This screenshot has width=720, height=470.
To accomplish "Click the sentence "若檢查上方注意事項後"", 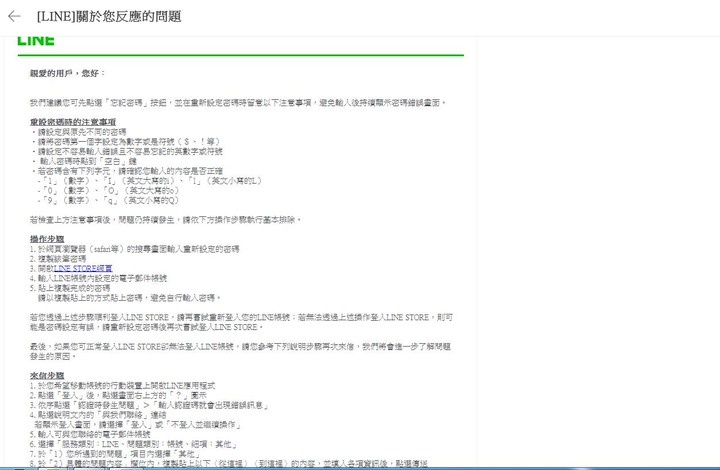I will pyautogui.click(x=166, y=220).
